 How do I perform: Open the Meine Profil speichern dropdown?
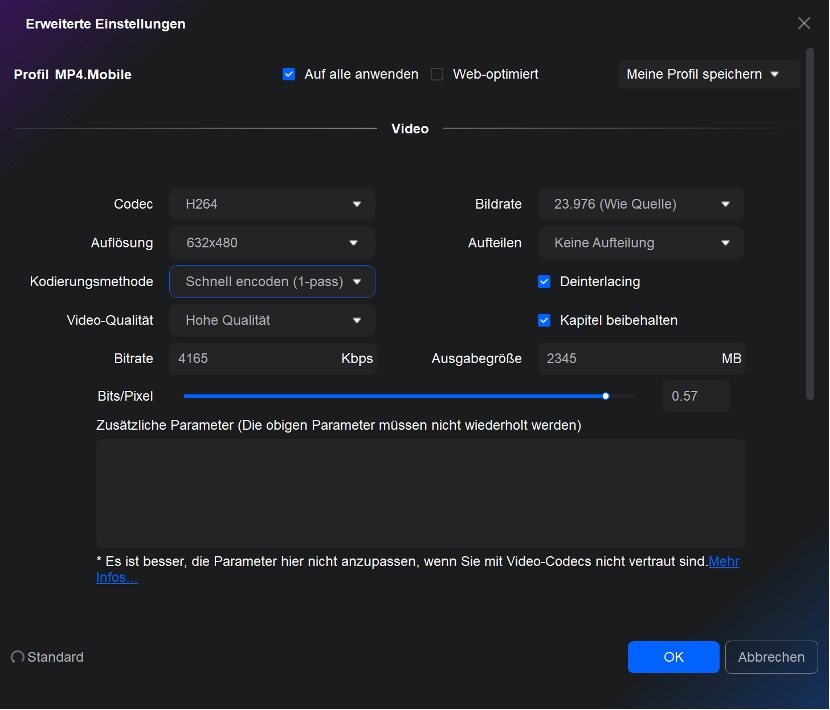tap(708, 74)
